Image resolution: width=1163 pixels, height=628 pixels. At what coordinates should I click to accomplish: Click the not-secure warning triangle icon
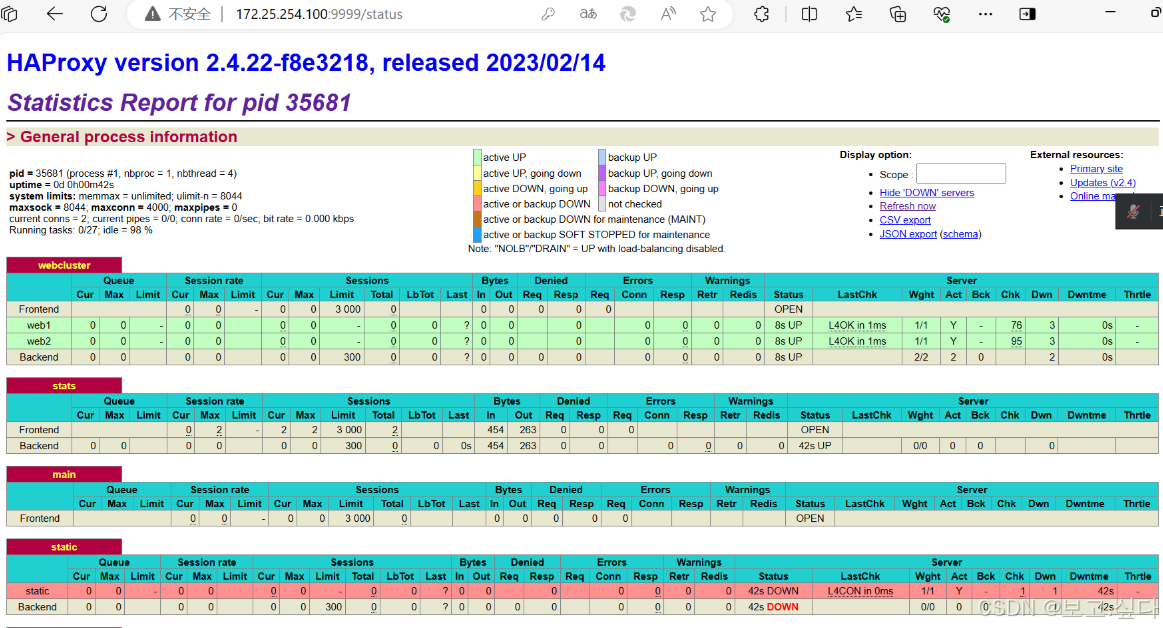point(153,14)
